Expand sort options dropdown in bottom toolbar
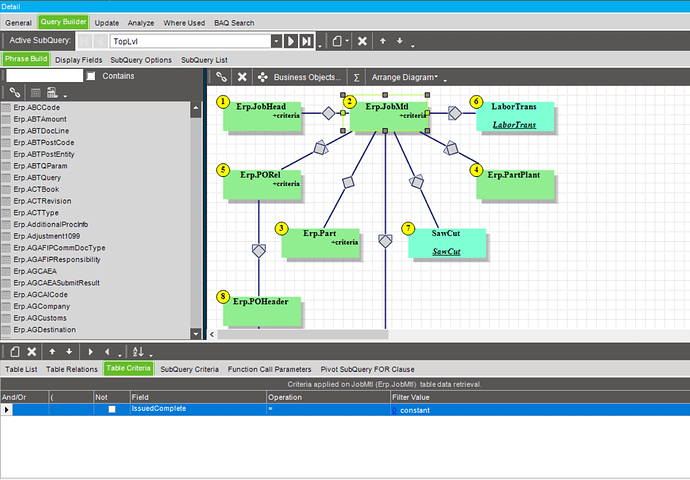The width and height of the screenshot is (690, 480). (151, 355)
